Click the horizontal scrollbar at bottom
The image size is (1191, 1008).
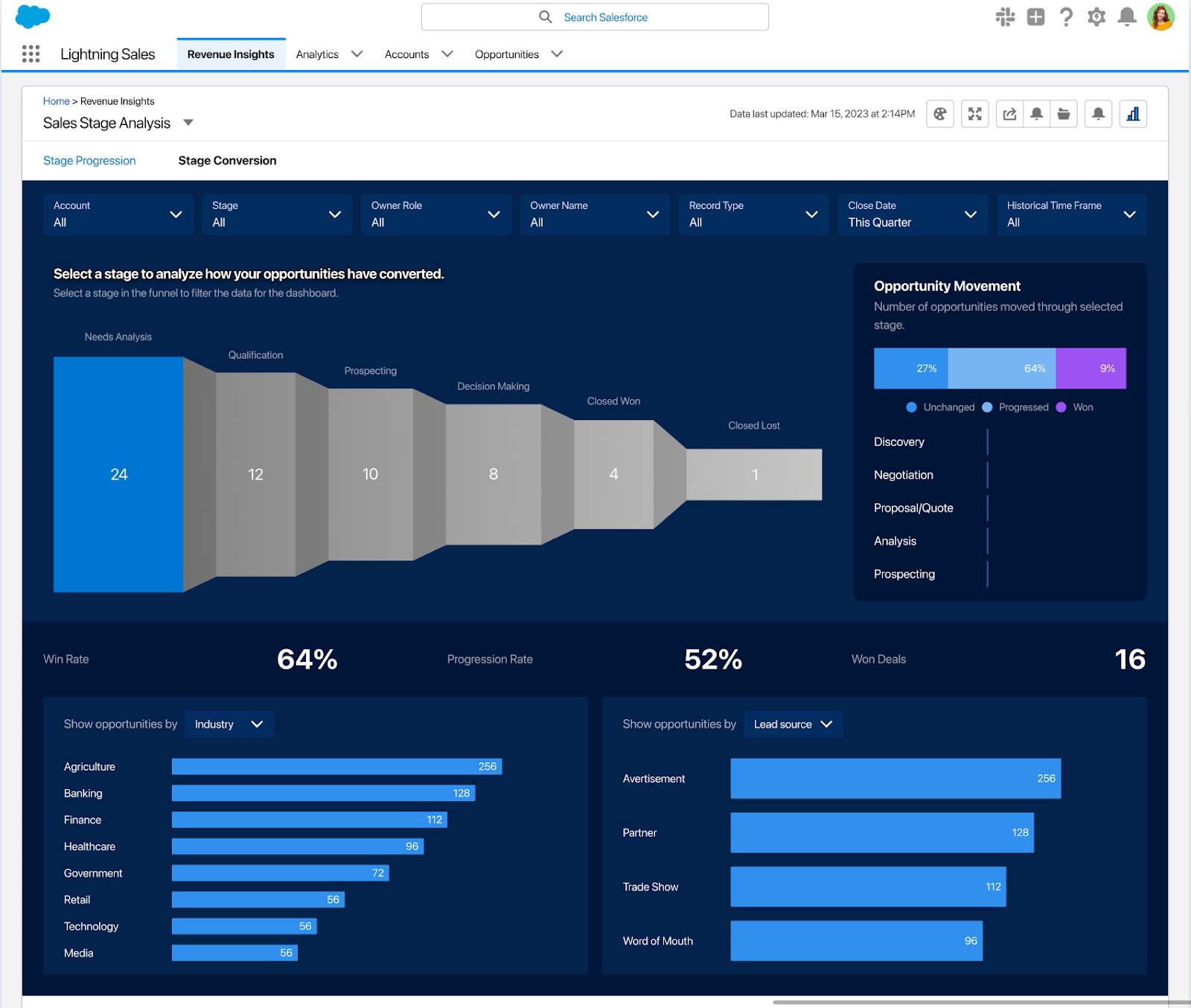(x=981, y=1002)
